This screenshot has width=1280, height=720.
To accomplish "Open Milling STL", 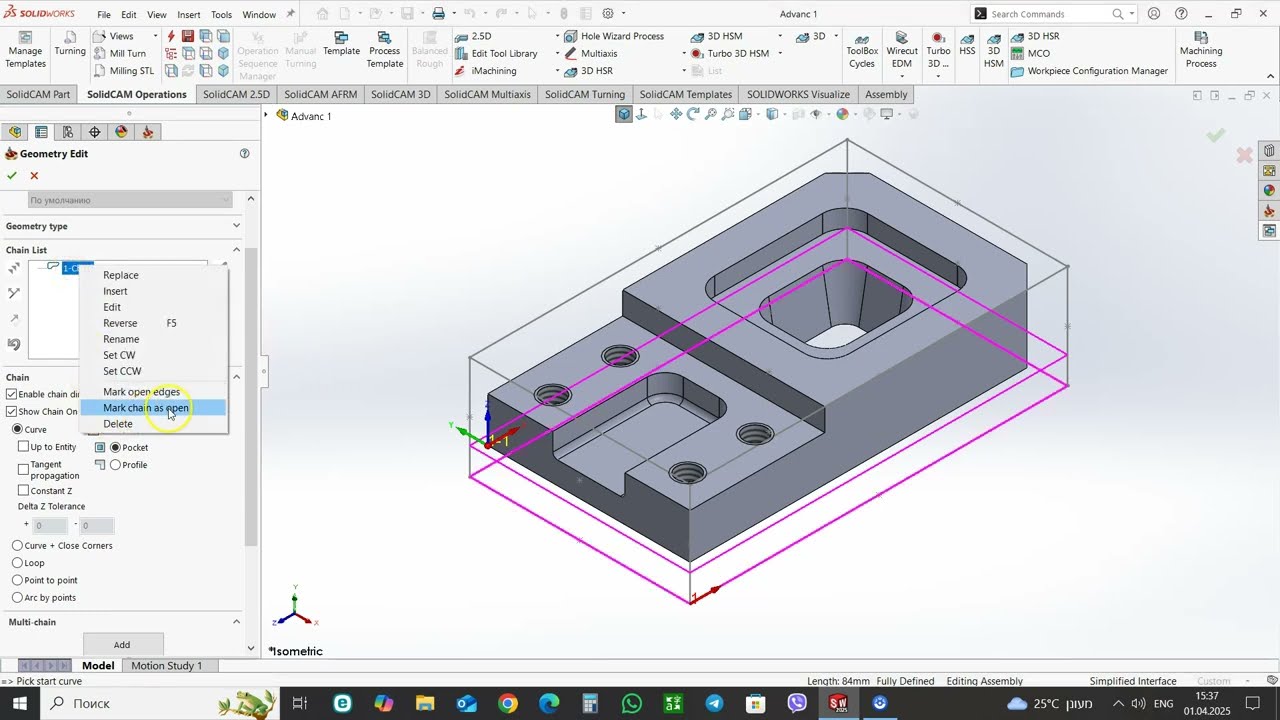I will (x=124, y=71).
